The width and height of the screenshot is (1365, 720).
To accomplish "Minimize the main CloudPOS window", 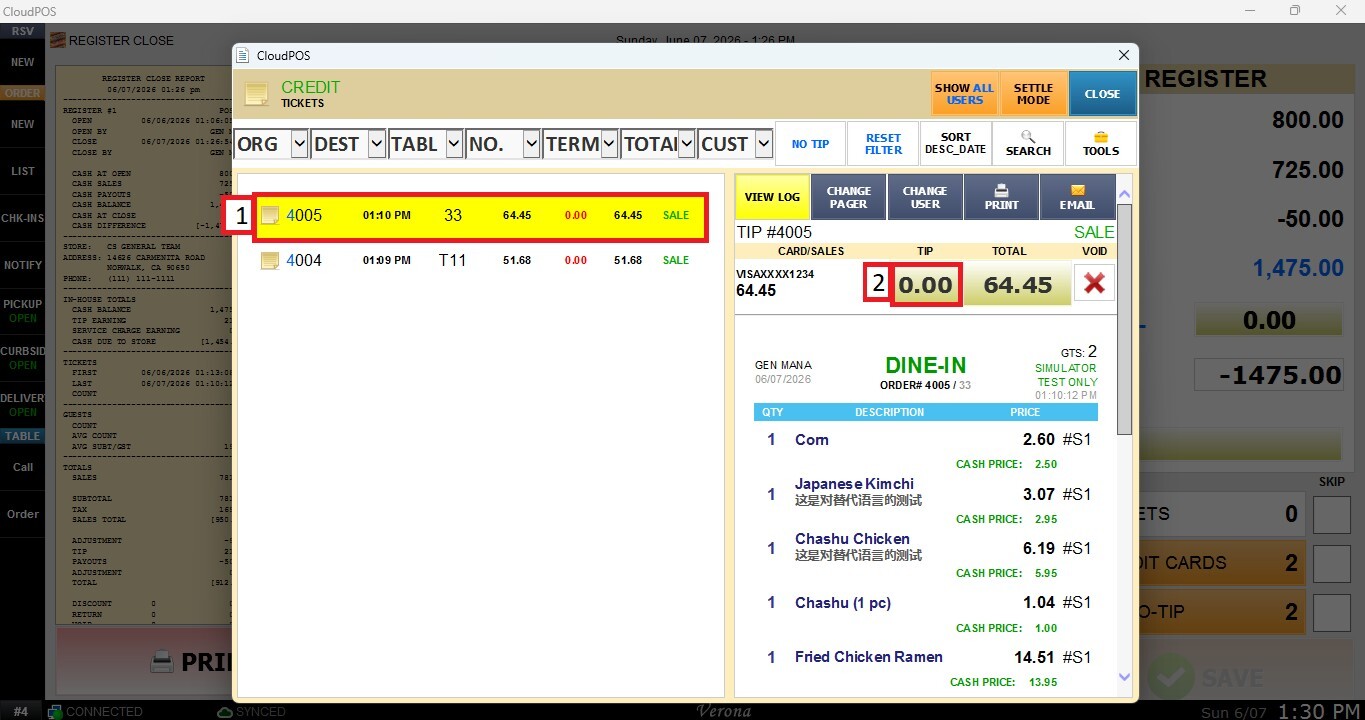I will click(x=1249, y=11).
